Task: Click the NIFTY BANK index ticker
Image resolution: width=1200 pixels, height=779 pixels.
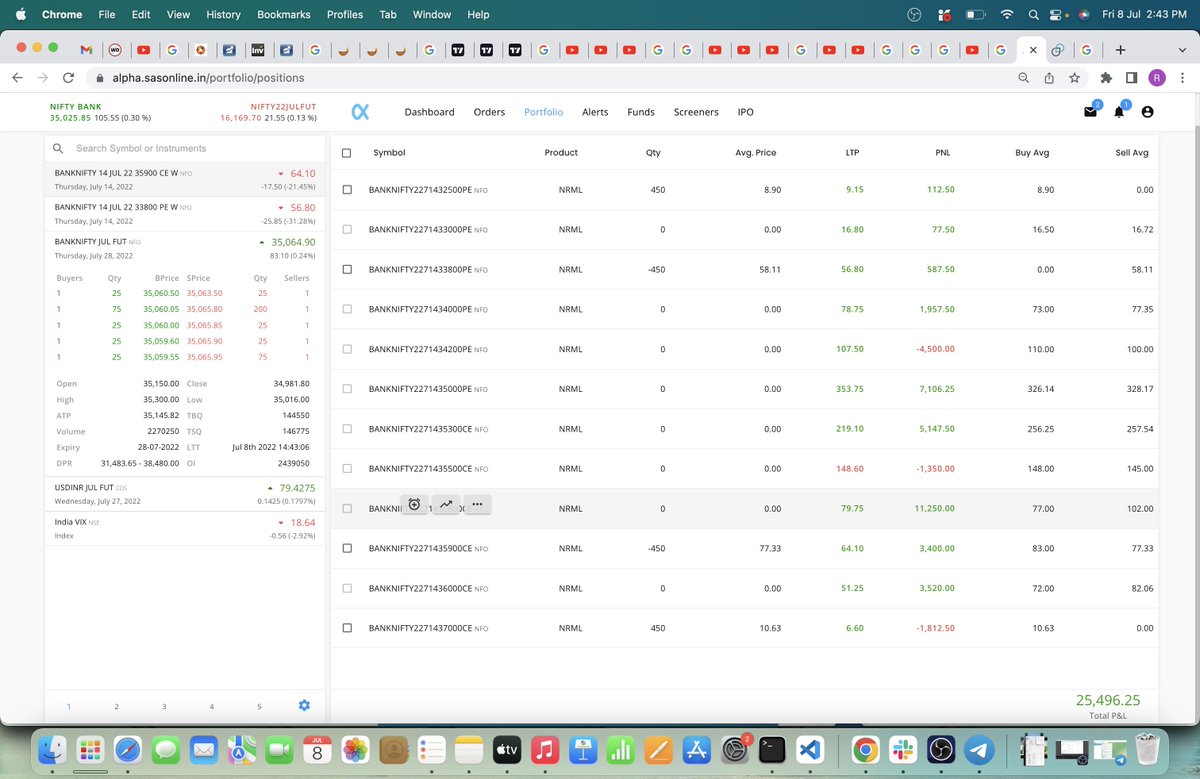Action: point(100,112)
